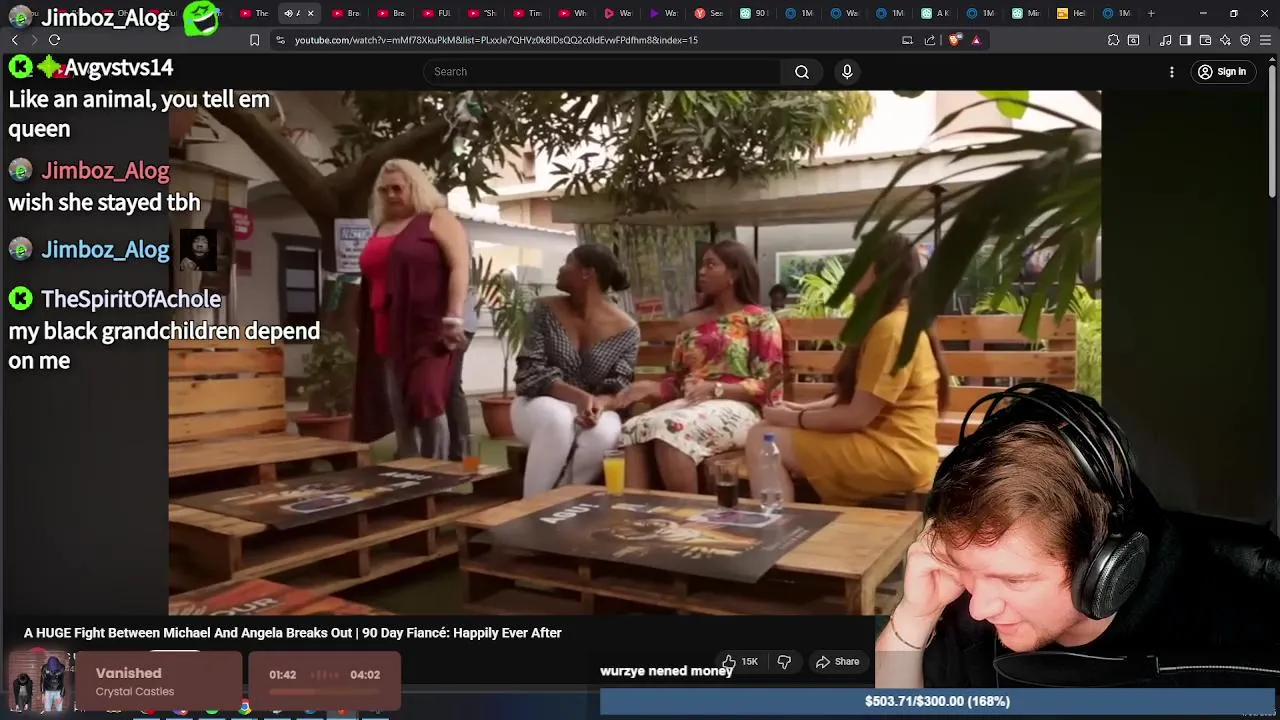Click the $503.71/$300.00 donation goal bar
1280x720 pixels.
coord(937,701)
